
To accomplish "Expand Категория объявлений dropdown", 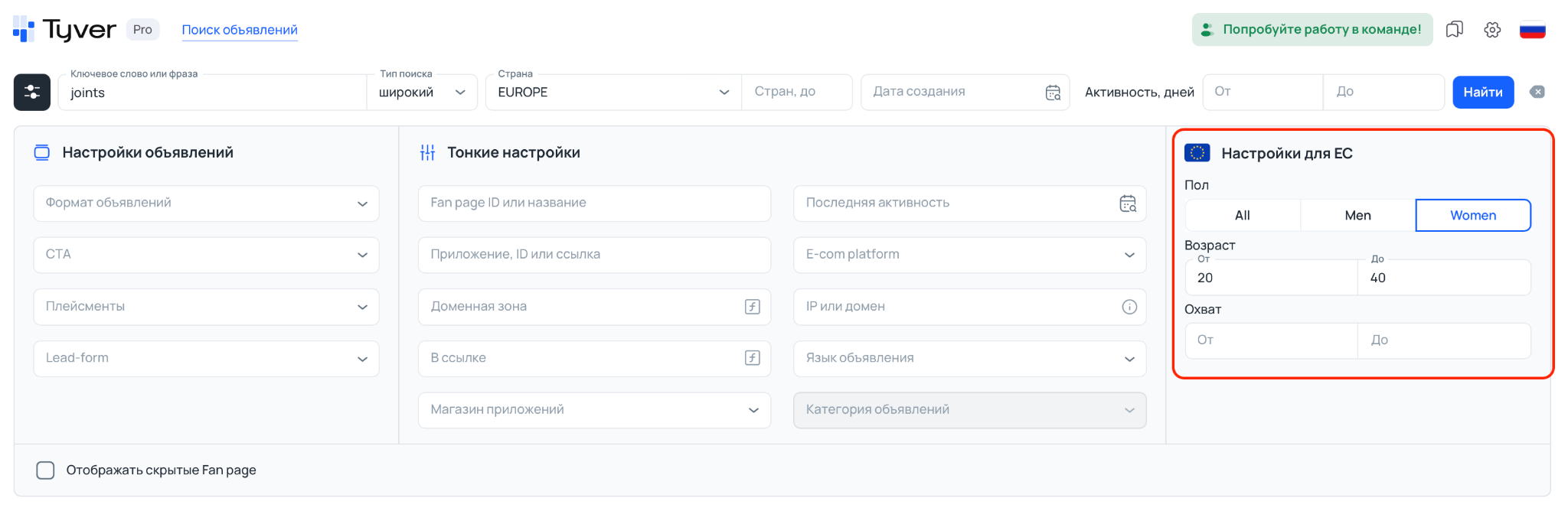I will 970,410.
